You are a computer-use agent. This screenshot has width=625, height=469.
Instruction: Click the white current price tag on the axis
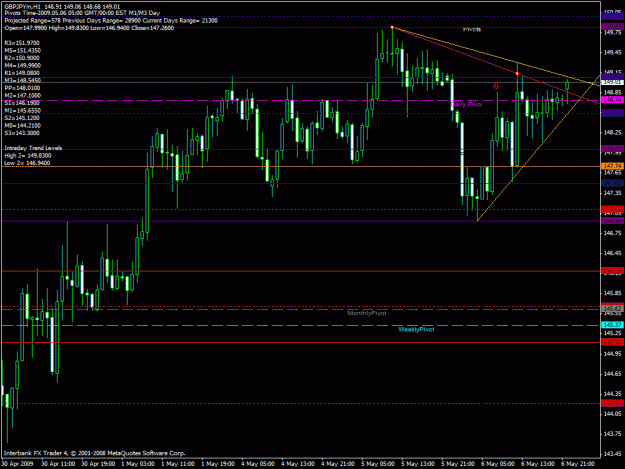pyautogui.click(x=612, y=82)
